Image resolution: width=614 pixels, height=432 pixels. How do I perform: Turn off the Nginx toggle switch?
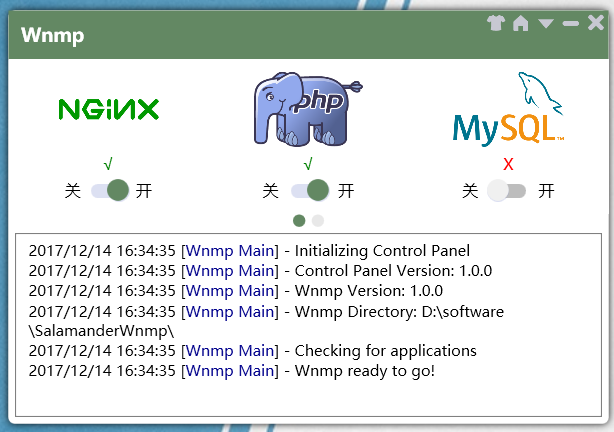[110, 190]
